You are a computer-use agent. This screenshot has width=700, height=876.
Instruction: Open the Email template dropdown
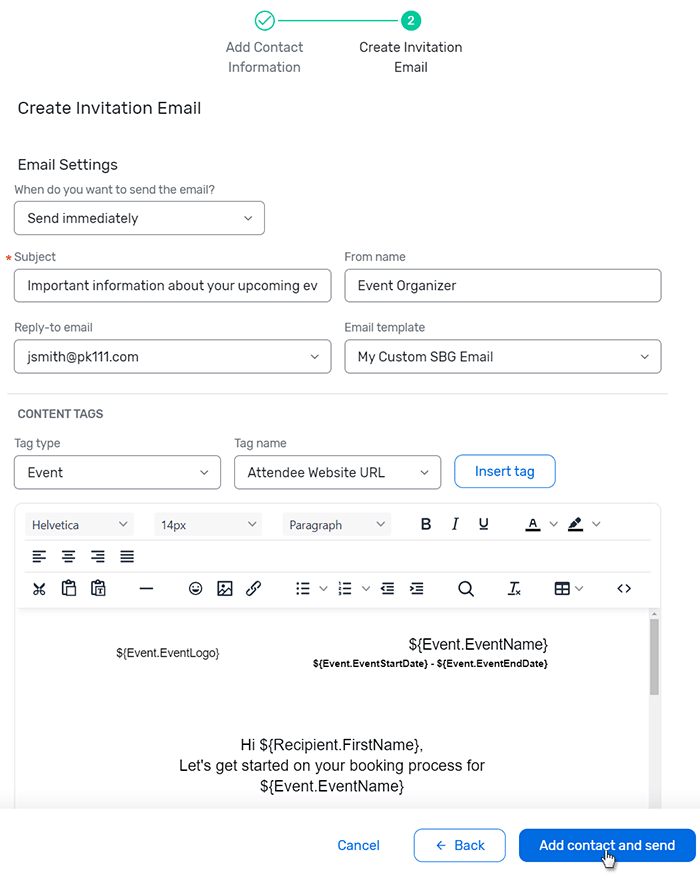point(502,356)
